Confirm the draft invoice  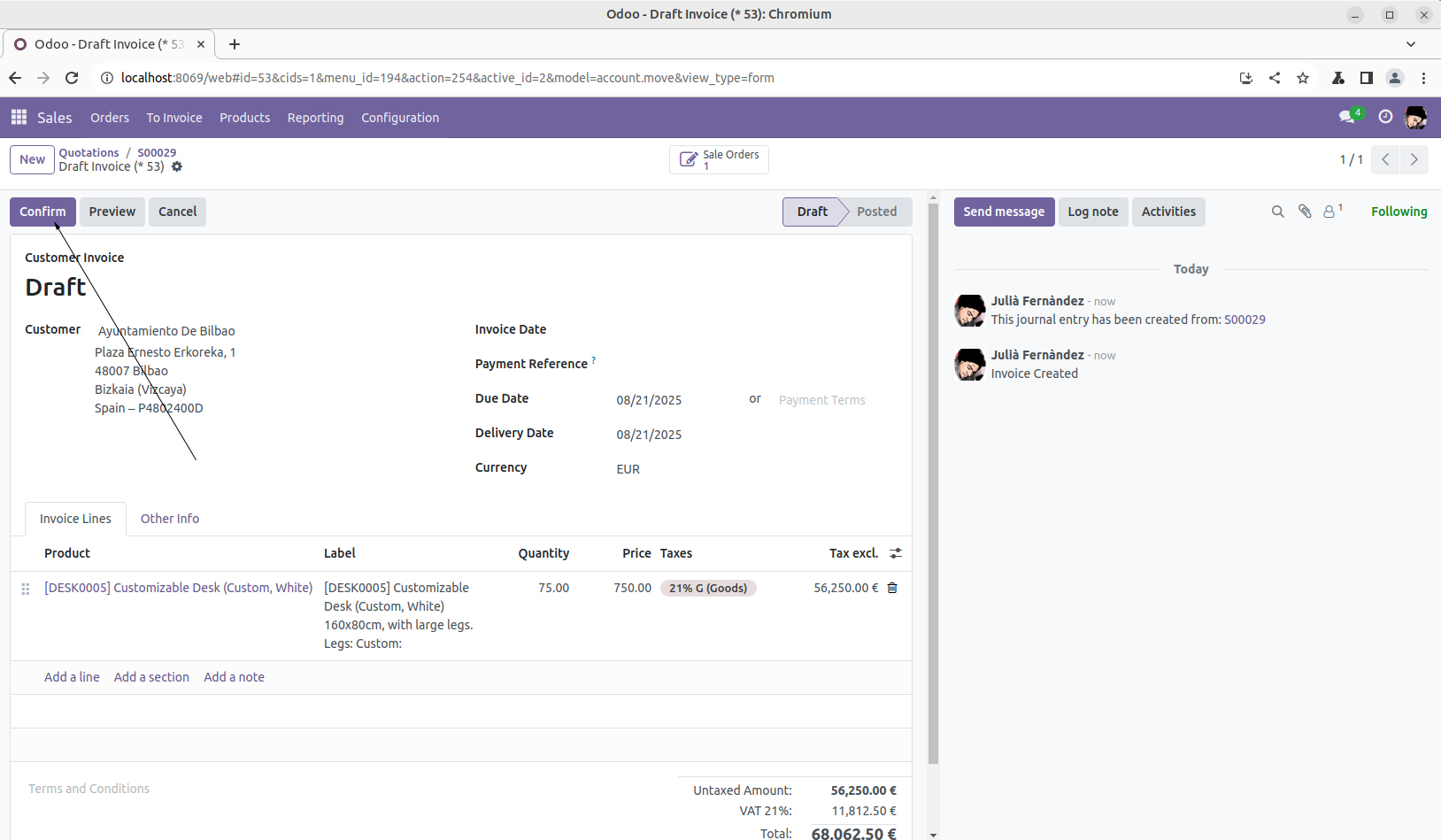click(x=42, y=212)
